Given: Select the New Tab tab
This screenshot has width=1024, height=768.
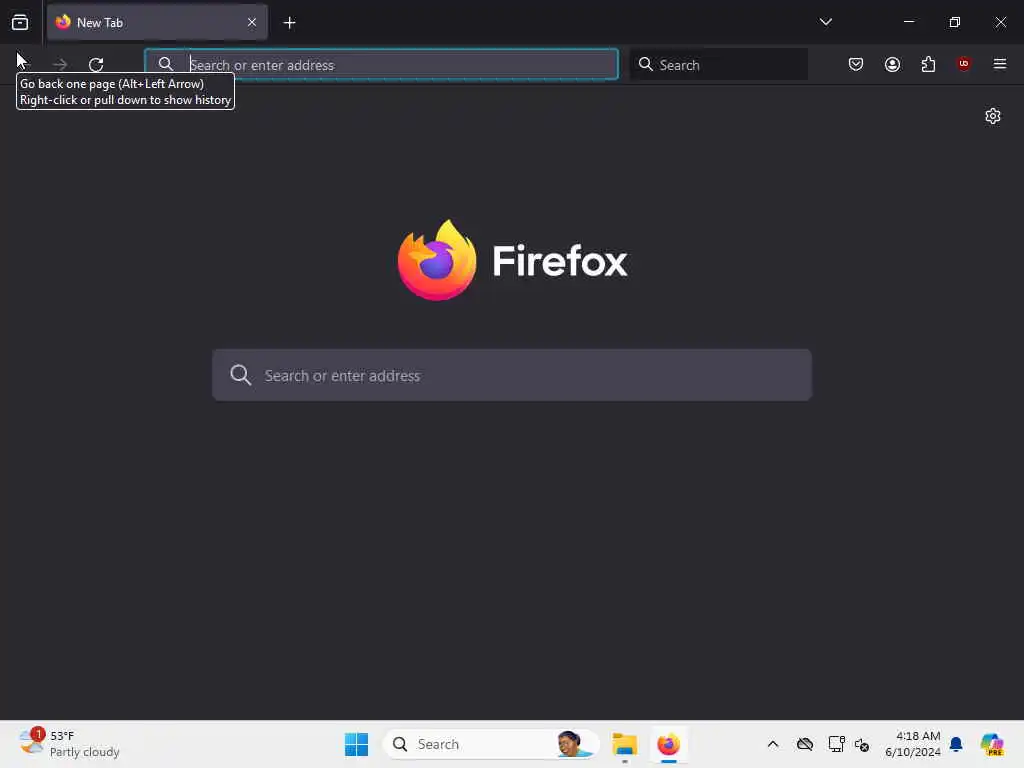Looking at the screenshot, I should point(157,22).
